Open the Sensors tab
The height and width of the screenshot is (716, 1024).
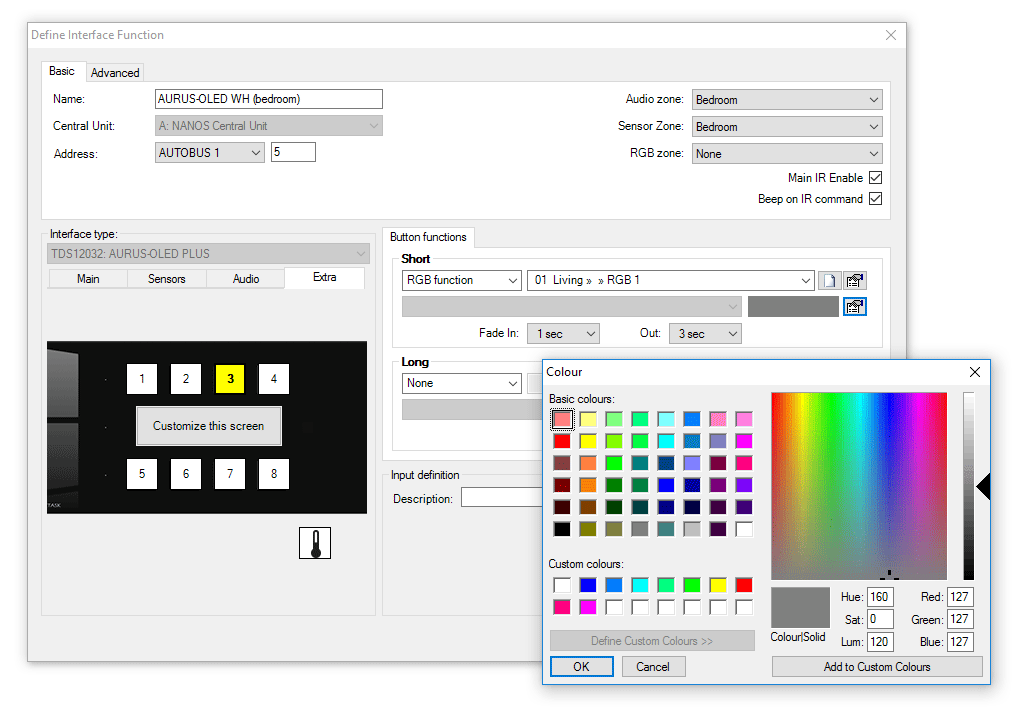pyautogui.click(x=167, y=279)
